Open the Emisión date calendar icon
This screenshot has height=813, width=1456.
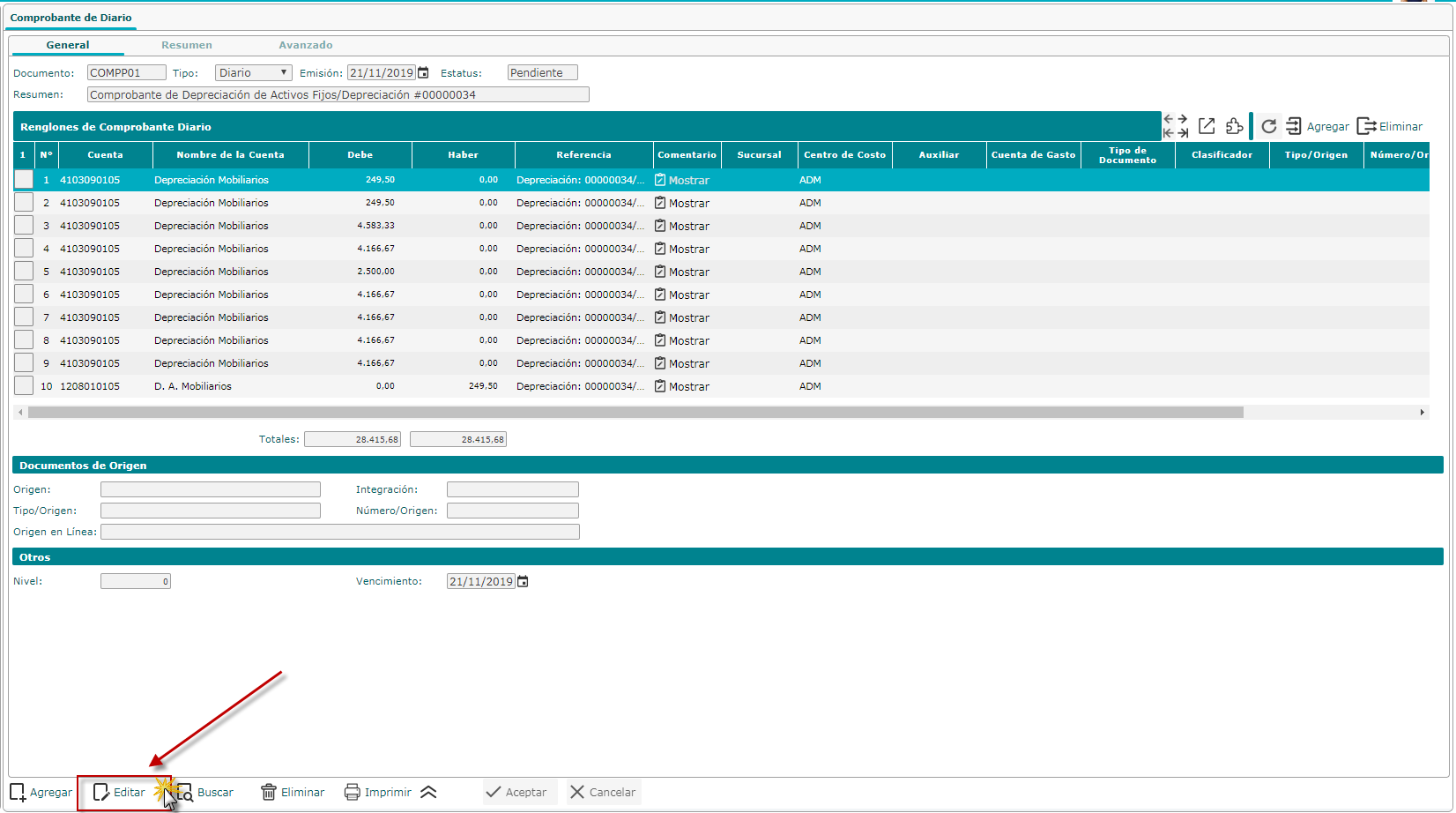pyautogui.click(x=423, y=73)
